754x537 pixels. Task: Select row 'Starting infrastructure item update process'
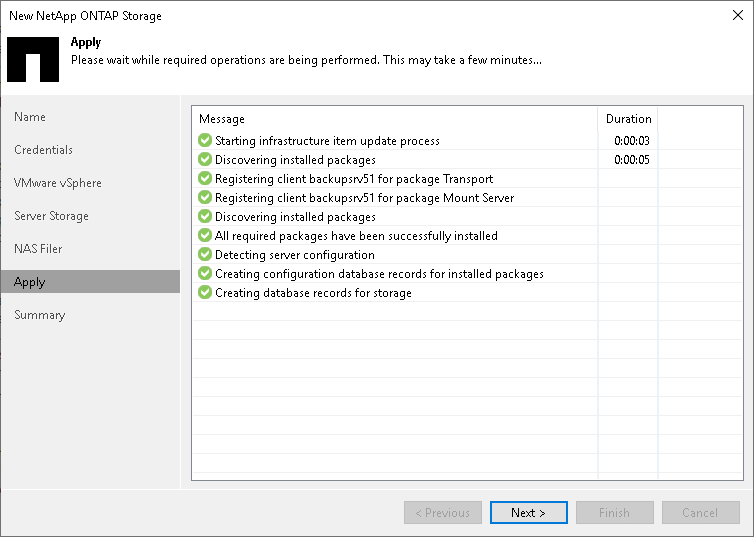pyautogui.click(x=468, y=140)
